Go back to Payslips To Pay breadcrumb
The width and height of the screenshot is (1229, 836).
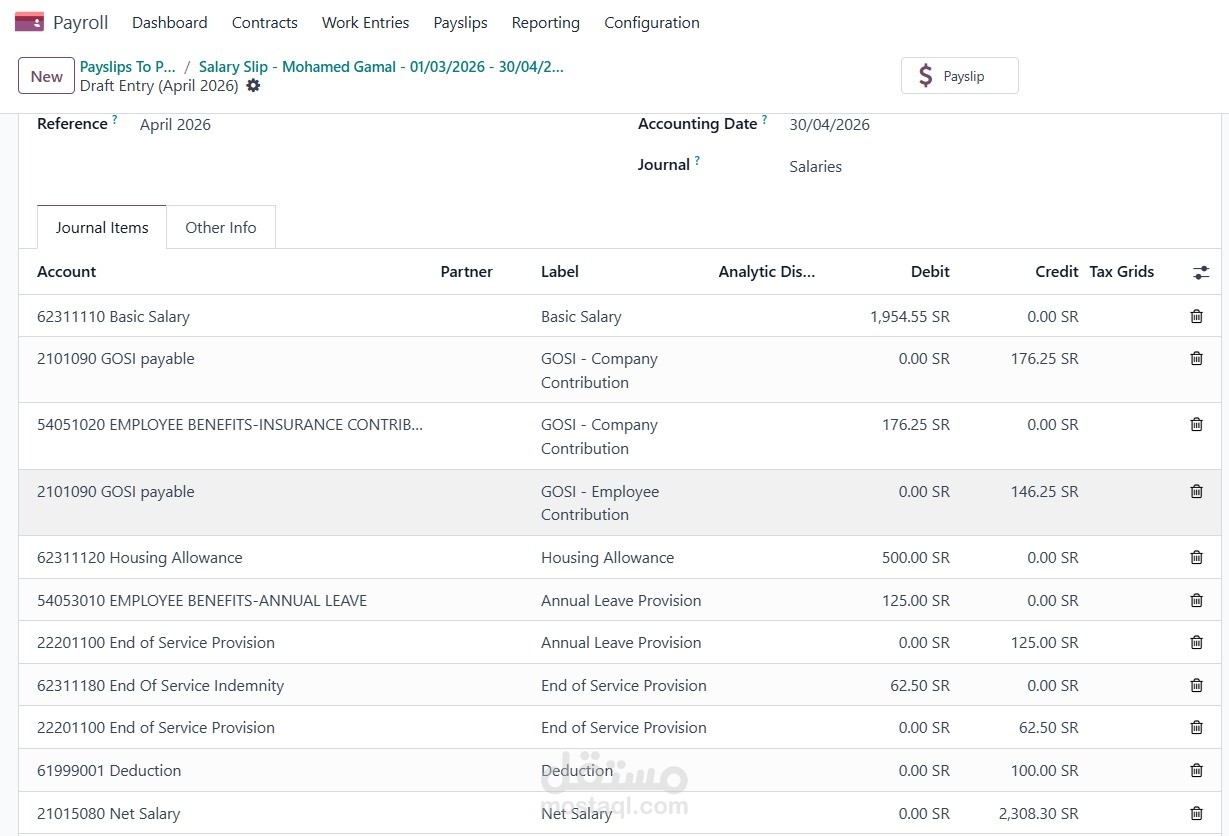[127, 67]
